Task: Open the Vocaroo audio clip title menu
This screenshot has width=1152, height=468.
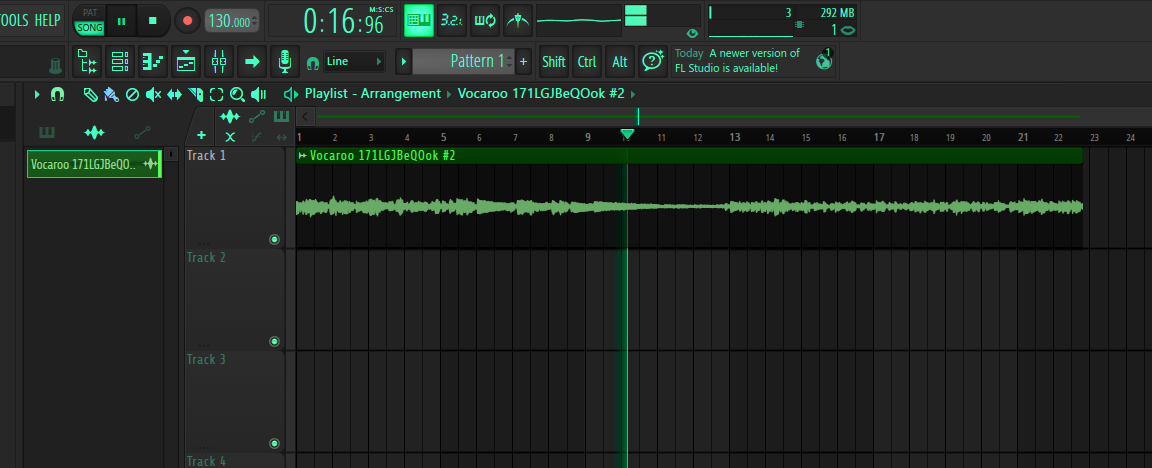Action: 303,155
